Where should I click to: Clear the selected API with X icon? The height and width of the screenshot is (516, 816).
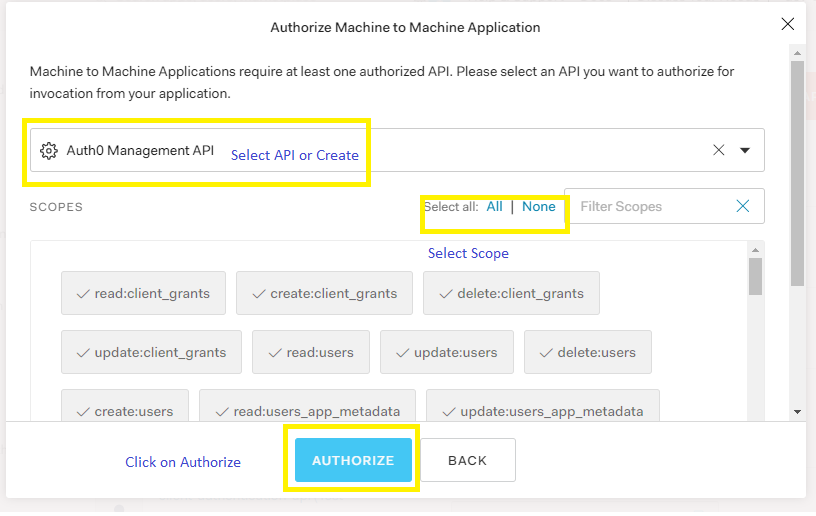pyautogui.click(x=719, y=151)
